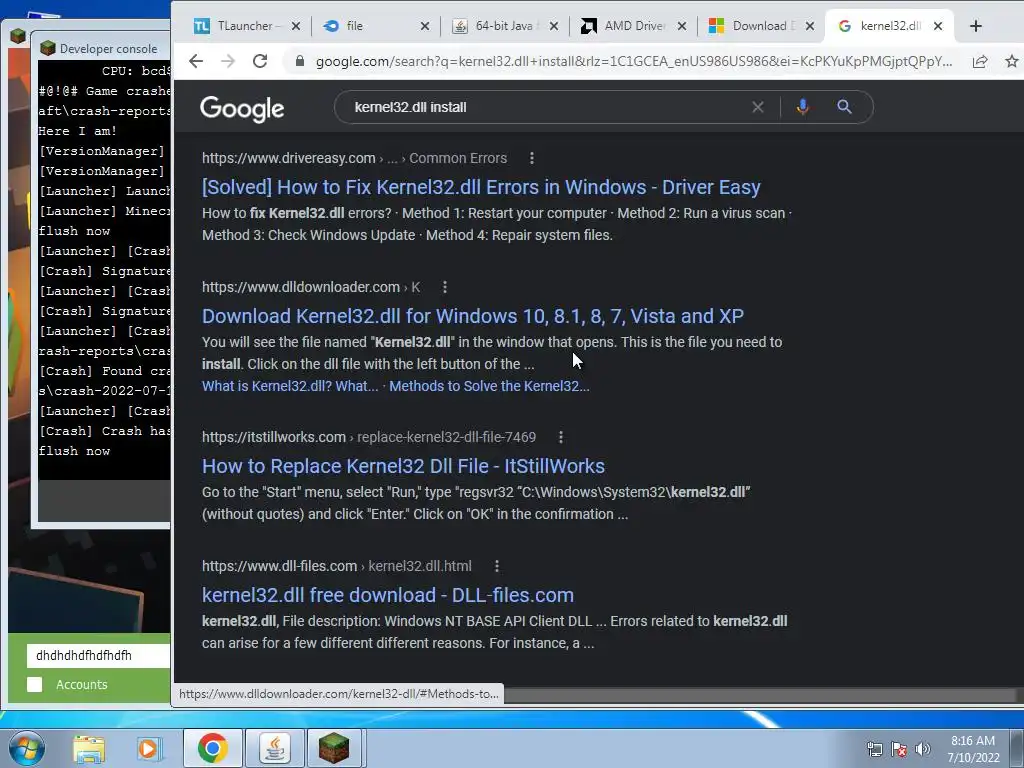The image size is (1024, 768).
Task: Click the https://itstillworks.com breadcrumb text
Action: 274,437
